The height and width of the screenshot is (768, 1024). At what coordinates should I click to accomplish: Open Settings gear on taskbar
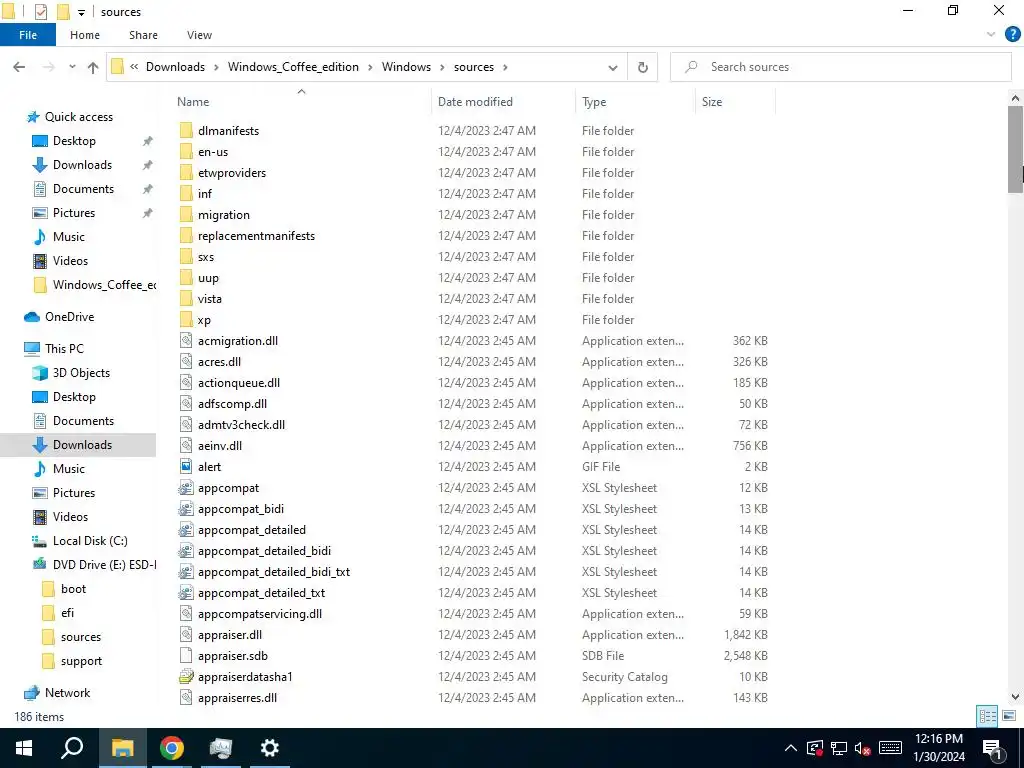pyautogui.click(x=269, y=748)
